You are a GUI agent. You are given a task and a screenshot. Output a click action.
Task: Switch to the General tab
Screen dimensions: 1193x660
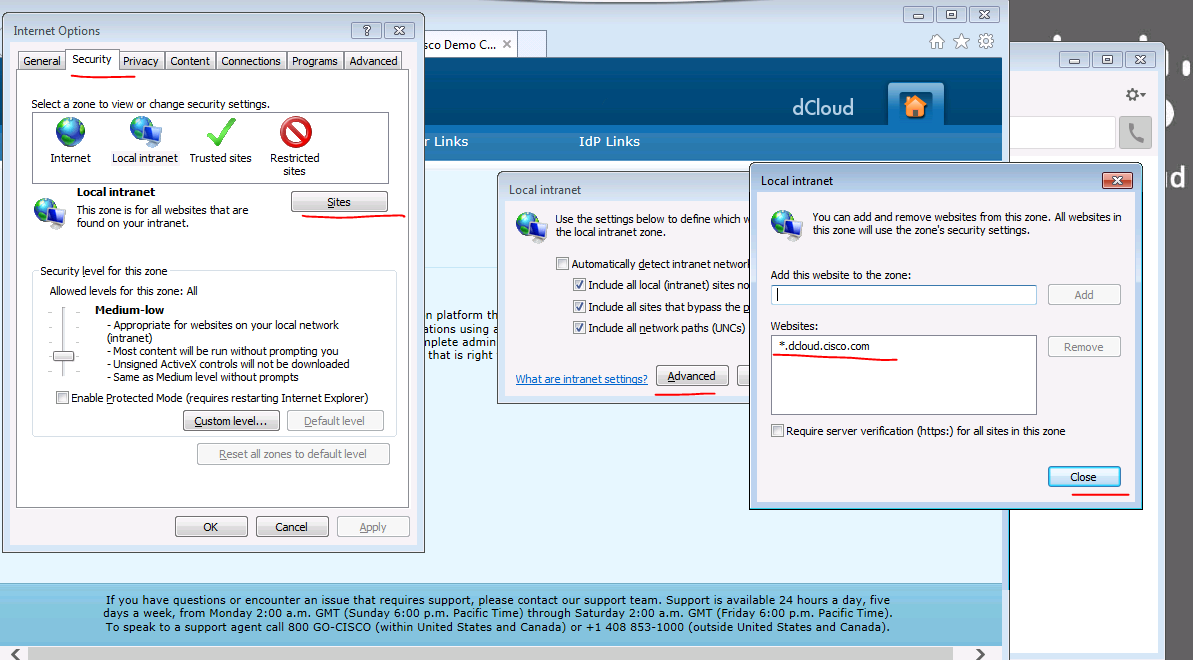click(41, 61)
